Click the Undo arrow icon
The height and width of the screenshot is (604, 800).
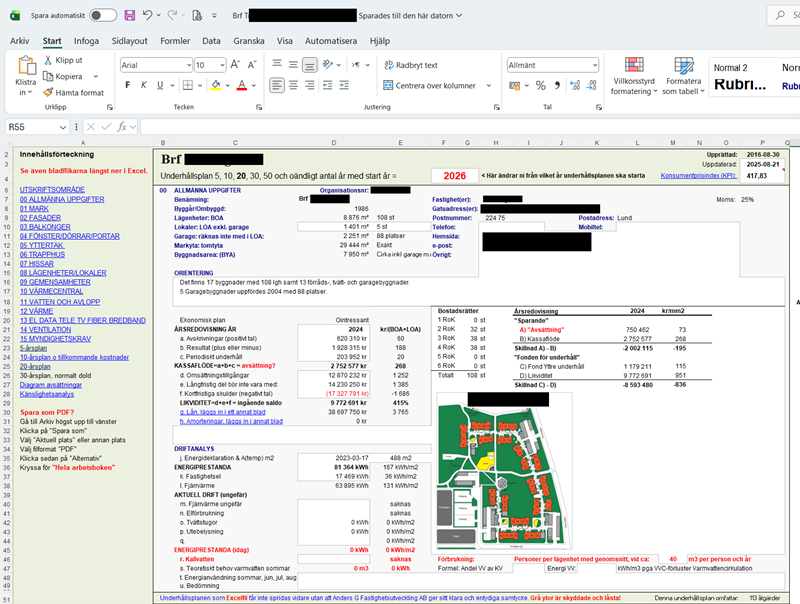(x=148, y=16)
